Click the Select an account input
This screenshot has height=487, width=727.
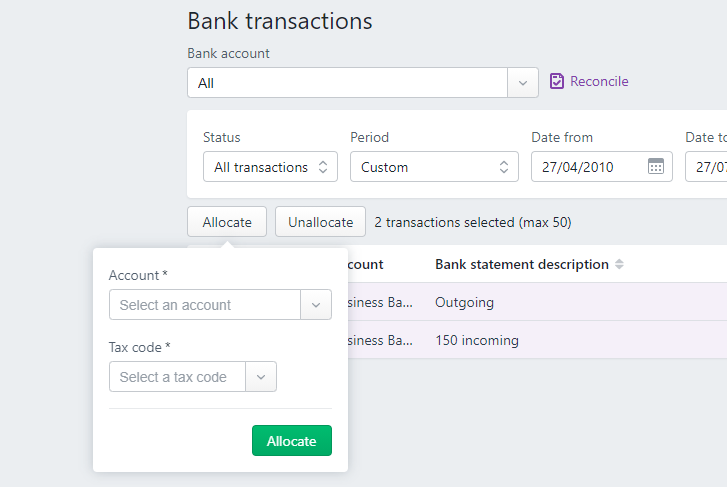205,305
